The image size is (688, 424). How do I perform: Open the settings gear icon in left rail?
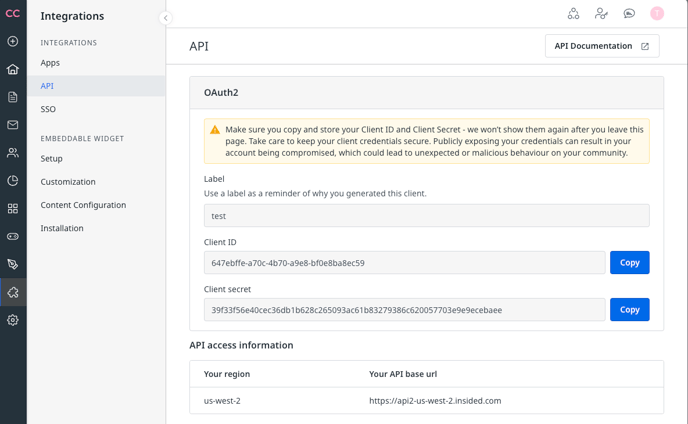13,320
